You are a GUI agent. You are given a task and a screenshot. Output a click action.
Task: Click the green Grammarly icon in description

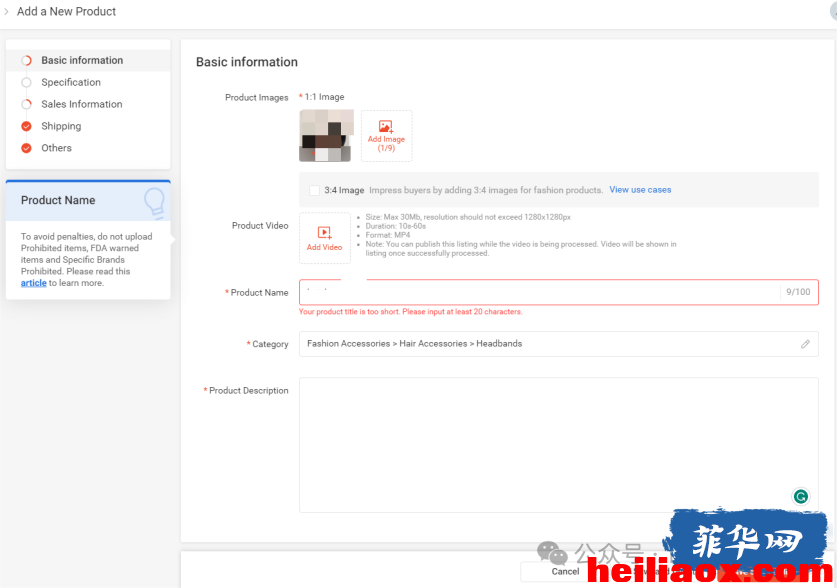(801, 497)
